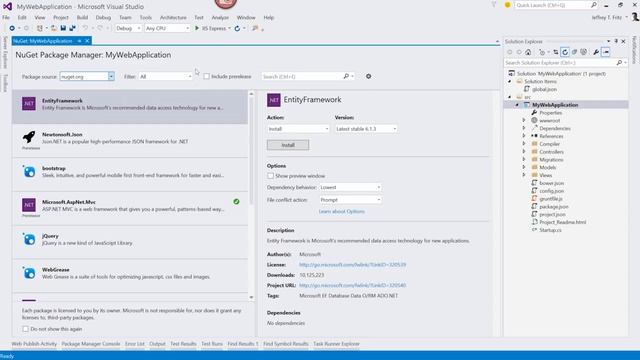This screenshot has height=360, width=640.
Task: Open the Project URL link
Action: tap(352, 285)
